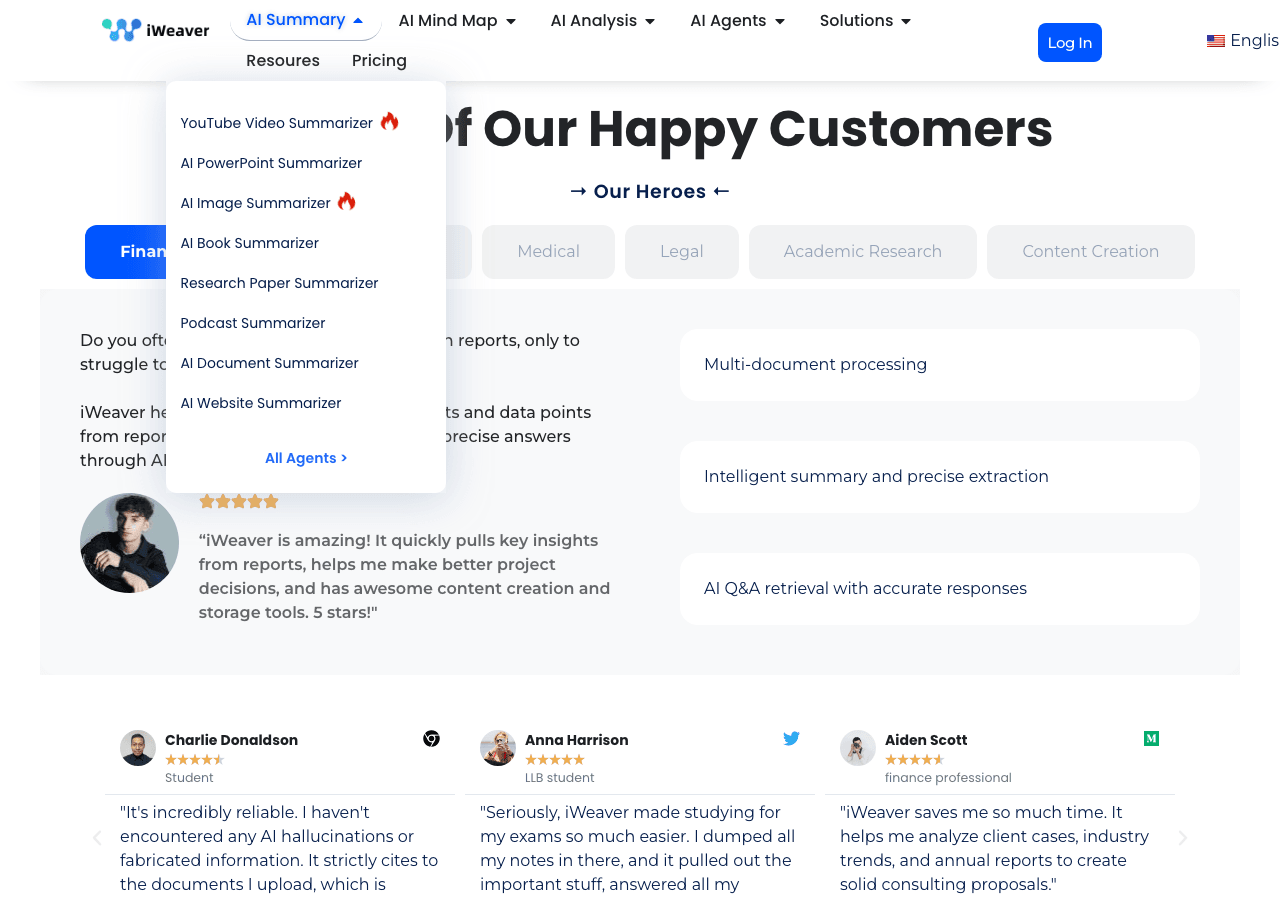Screen dimensions: 1280x900
Task: Click the Our Heroes heading
Action: point(650,191)
